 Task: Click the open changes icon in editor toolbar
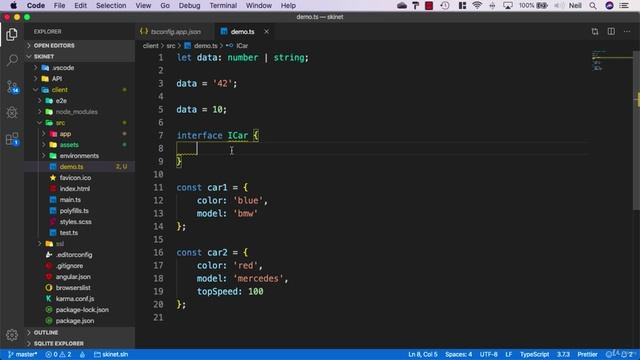(595, 31)
